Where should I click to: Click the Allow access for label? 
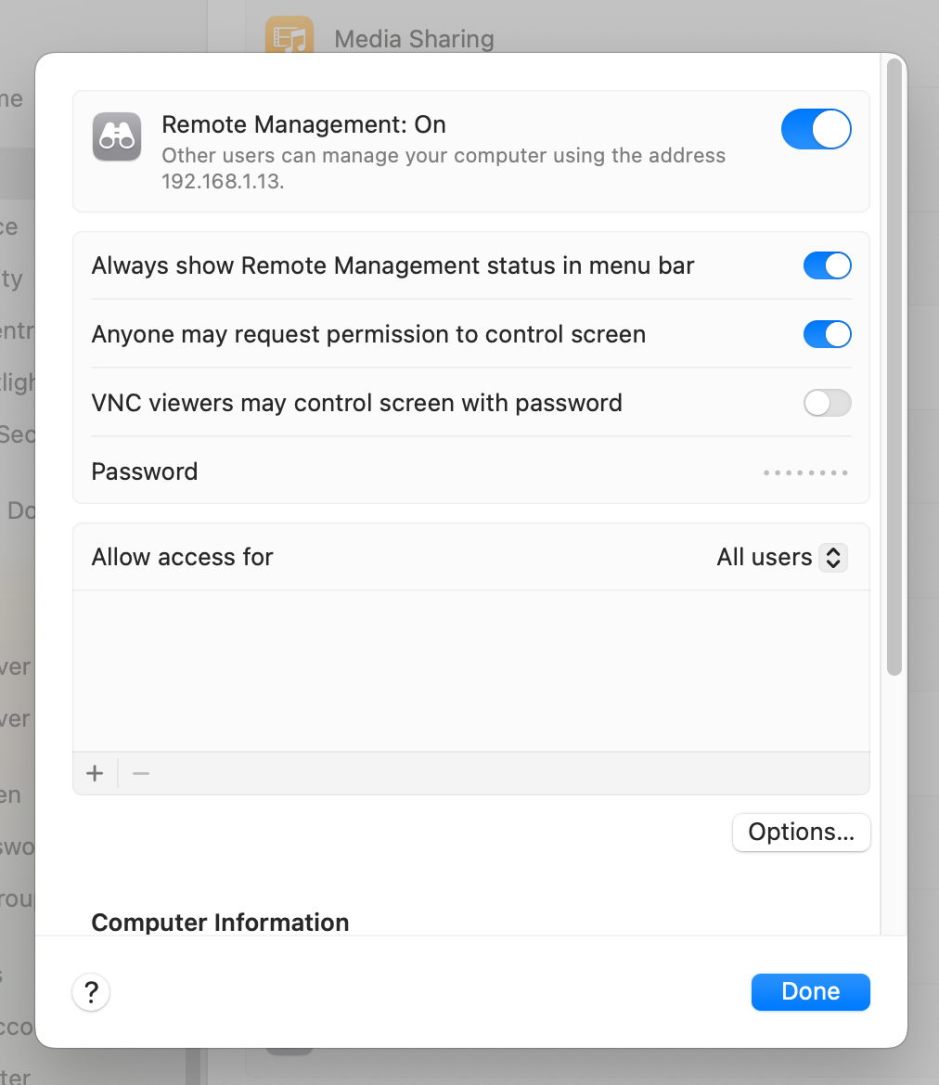pos(181,557)
